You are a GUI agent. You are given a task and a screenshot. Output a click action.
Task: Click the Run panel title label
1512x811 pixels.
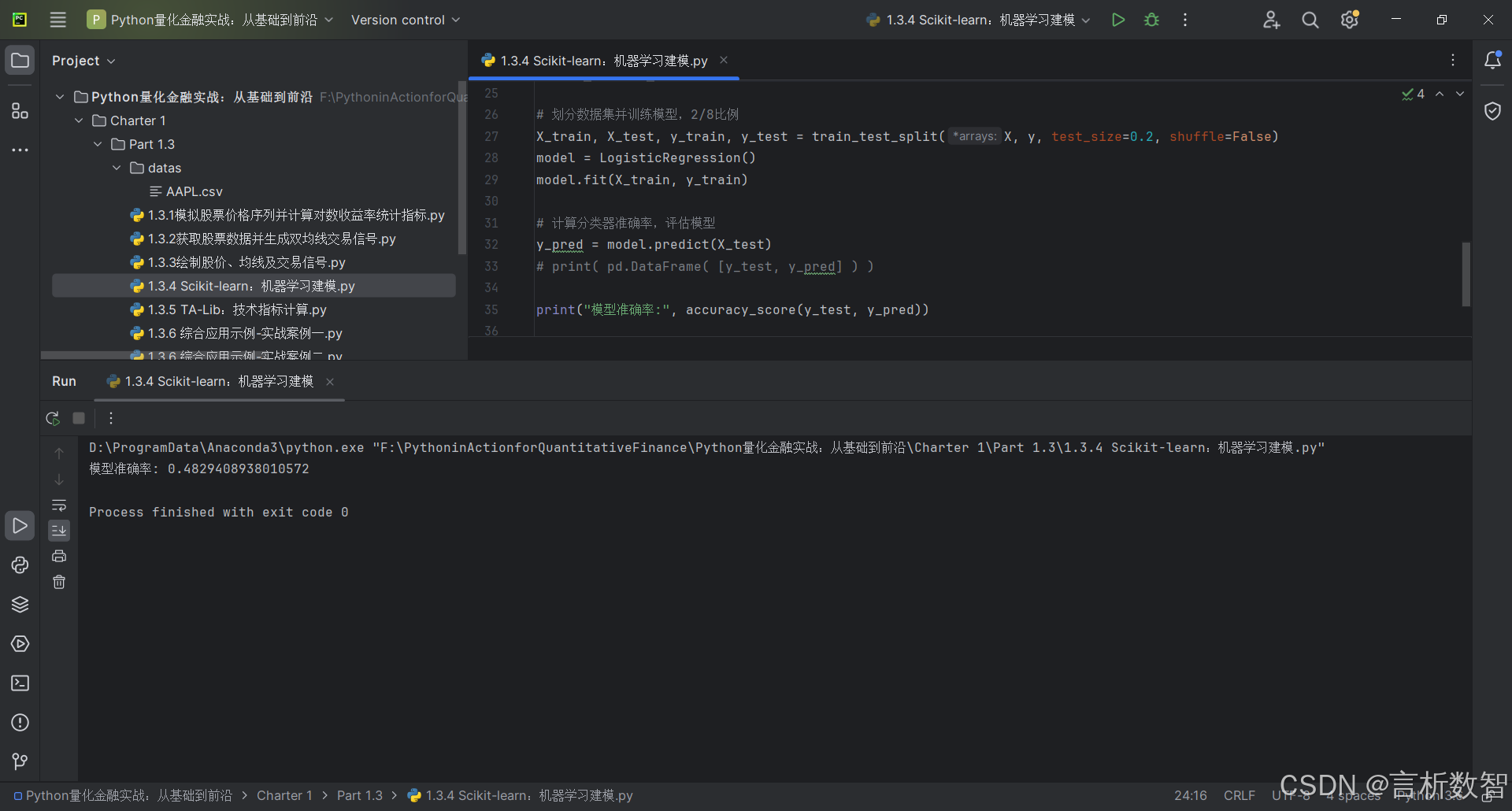[x=64, y=381]
